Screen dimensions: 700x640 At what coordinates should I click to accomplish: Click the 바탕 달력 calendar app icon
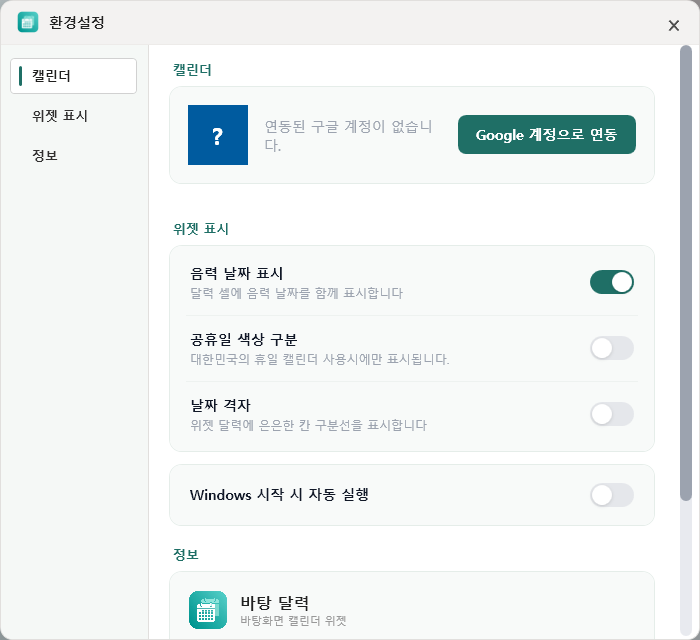point(208,610)
